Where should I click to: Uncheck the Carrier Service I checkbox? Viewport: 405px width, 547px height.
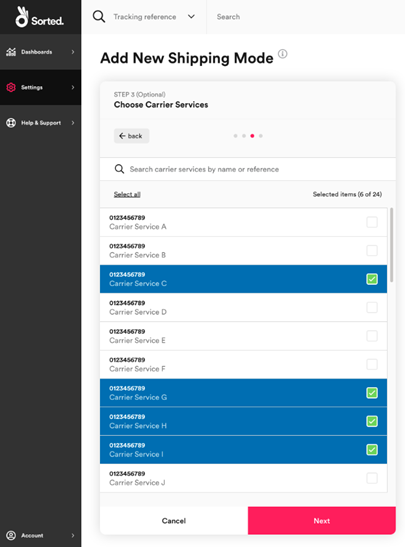[372, 450]
